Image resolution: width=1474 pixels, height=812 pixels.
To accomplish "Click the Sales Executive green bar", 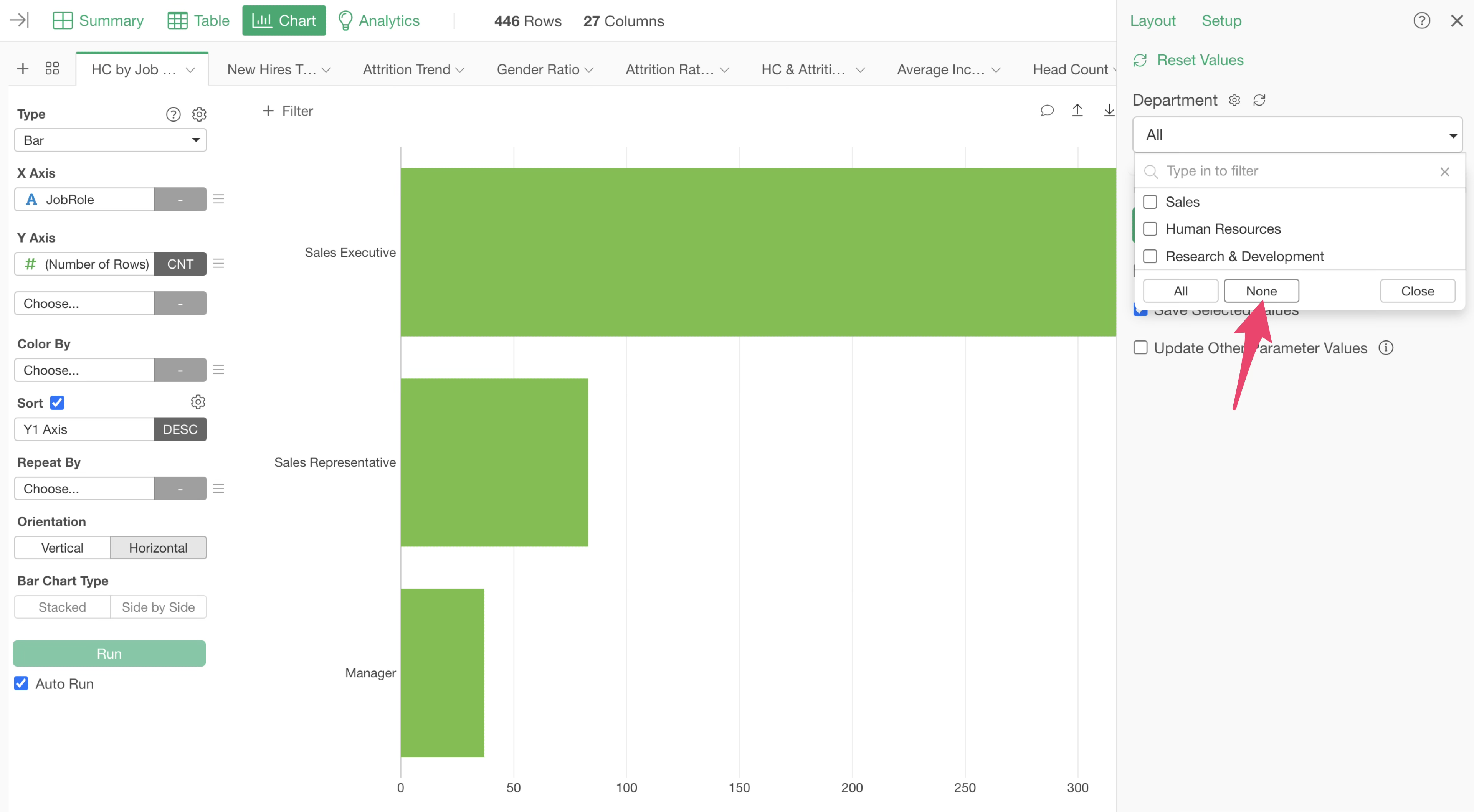I will 758,252.
